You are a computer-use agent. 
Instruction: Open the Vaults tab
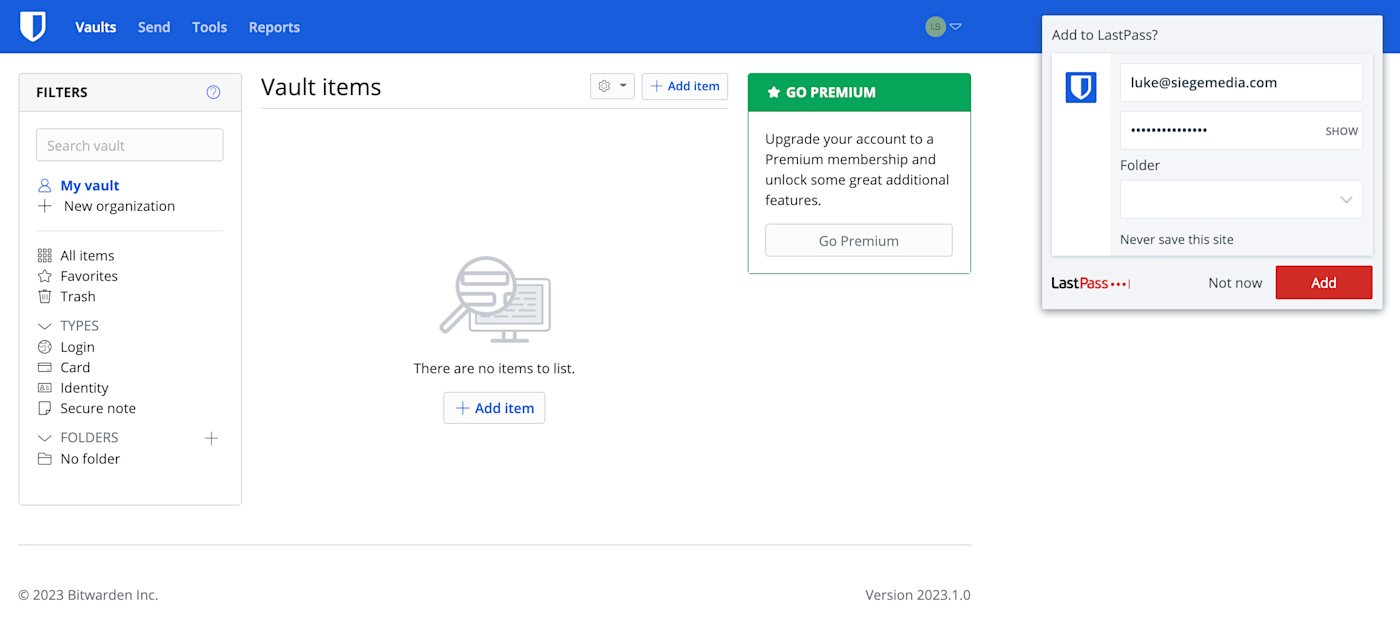click(96, 27)
